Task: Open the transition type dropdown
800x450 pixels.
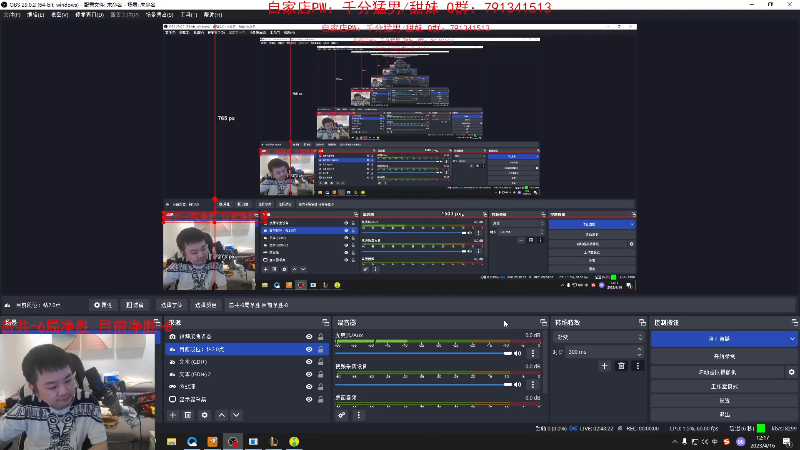Action: 599,338
